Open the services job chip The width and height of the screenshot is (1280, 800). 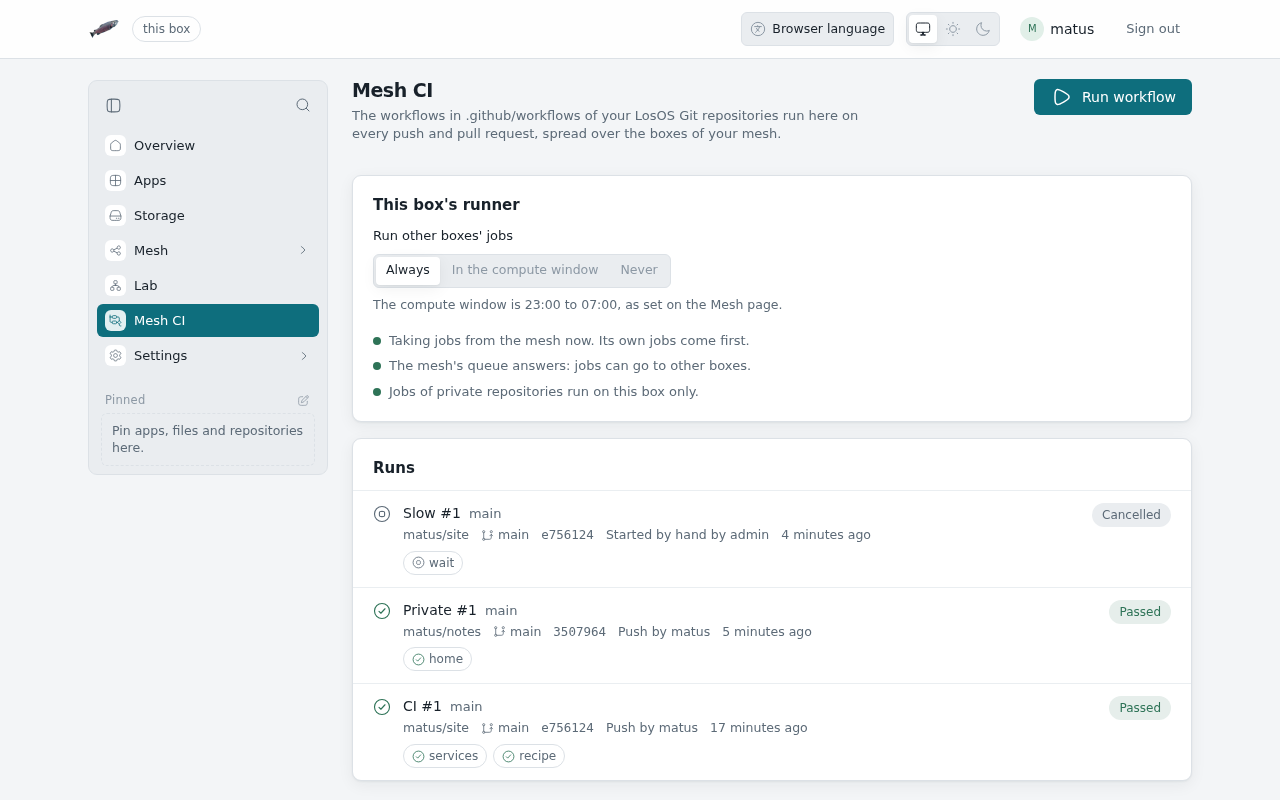[x=445, y=756]
